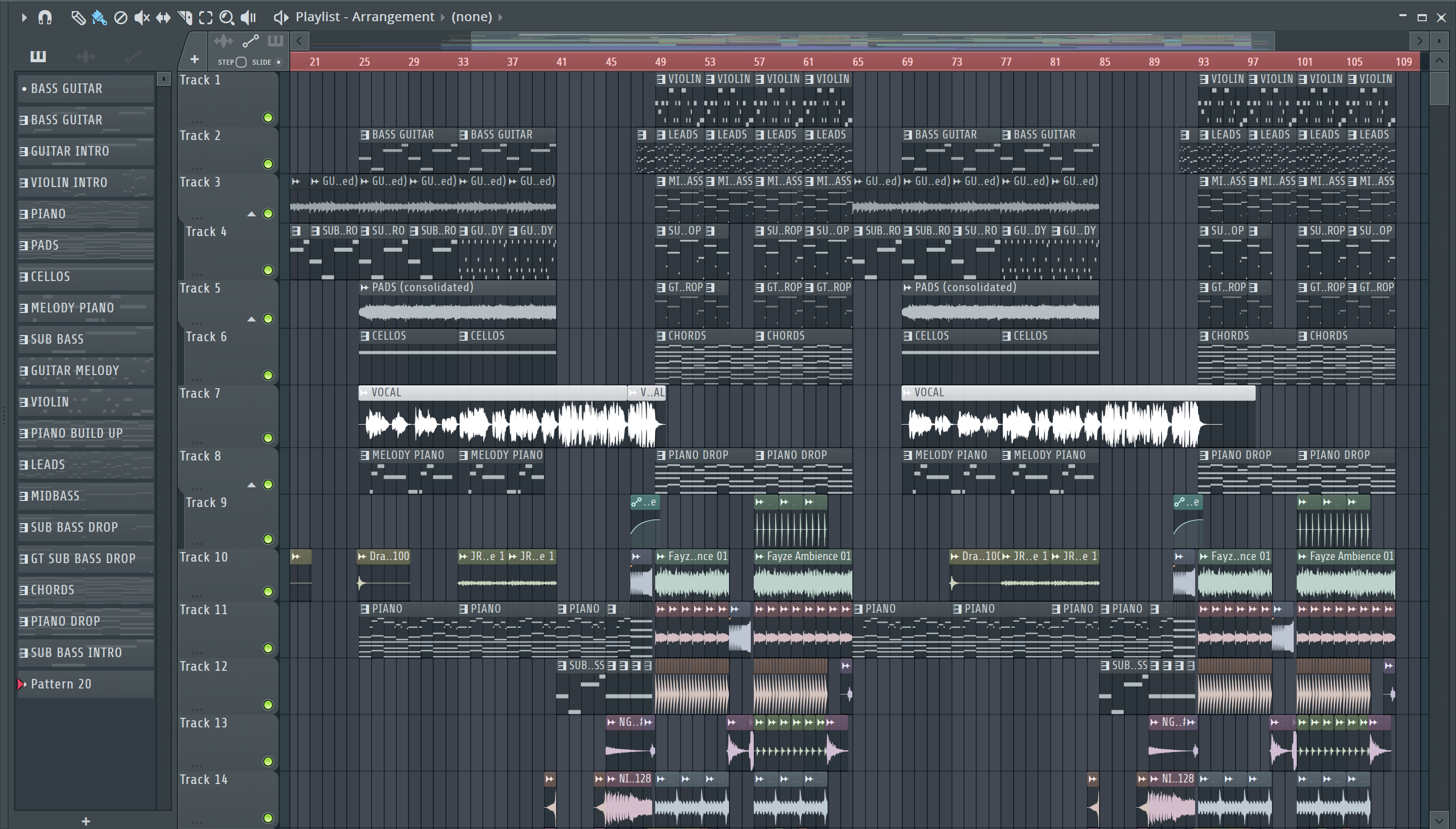Select the Zoom tool
This screenshot has height=829, width=1456.
(x=226, y=18)
